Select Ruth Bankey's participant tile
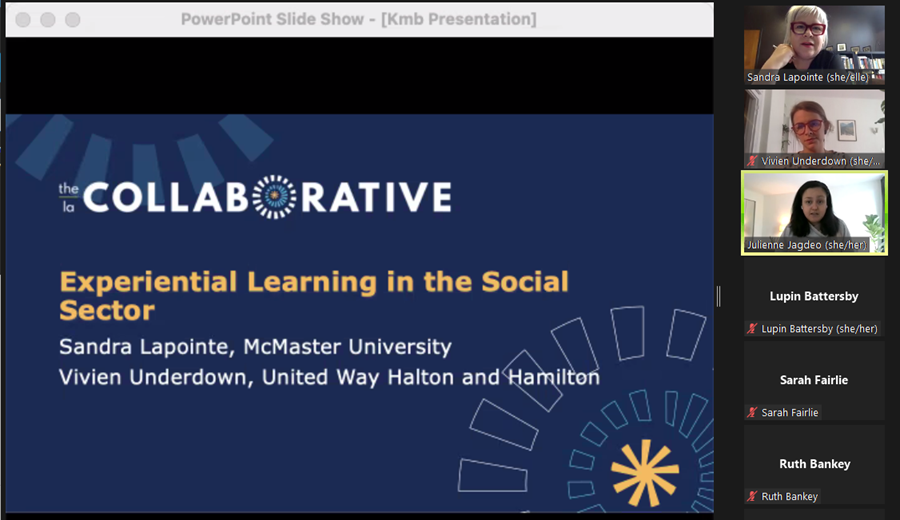Image resolution: width=900 pixels, height=520 pixels. point(814,464)
